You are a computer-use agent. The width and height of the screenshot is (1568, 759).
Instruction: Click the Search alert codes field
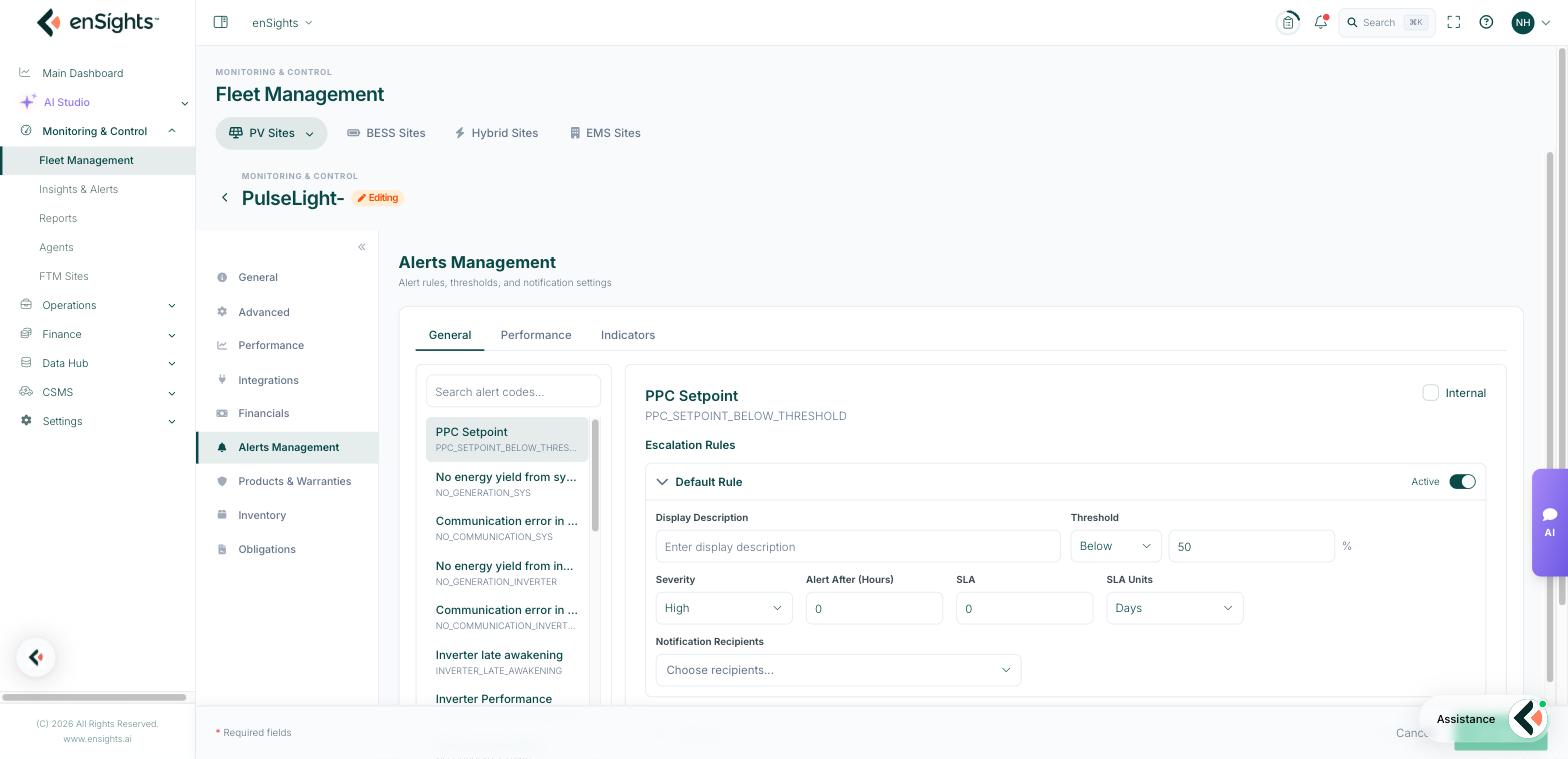513,391
